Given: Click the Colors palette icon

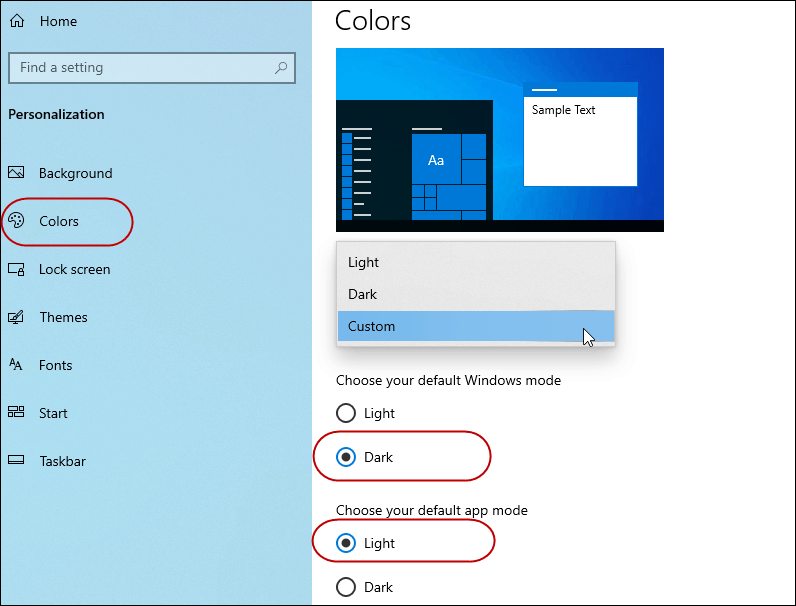Looking at the screenshot, I should click(x=16, y=220).
